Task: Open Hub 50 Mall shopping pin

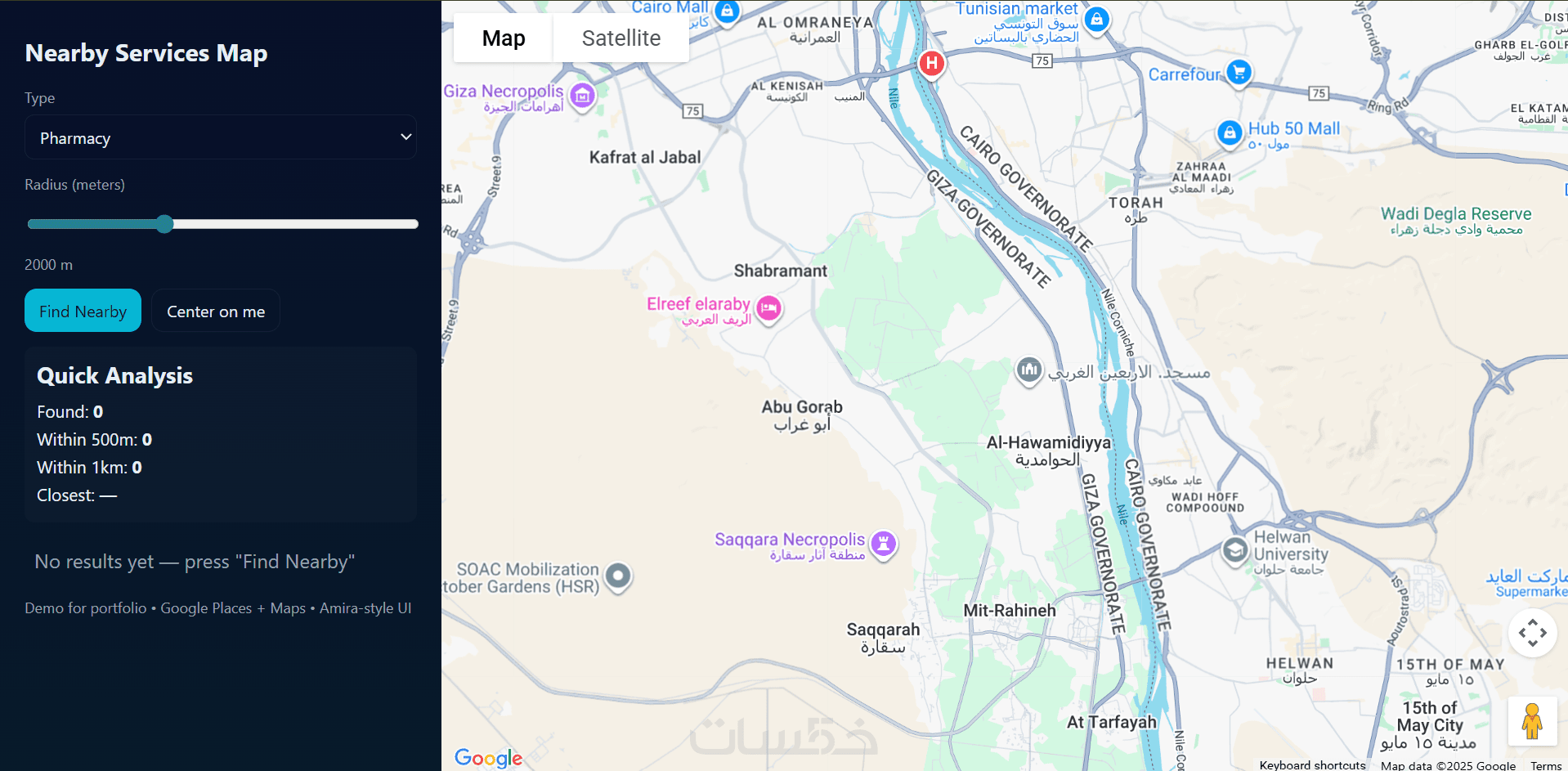Action: [1230, 132]
